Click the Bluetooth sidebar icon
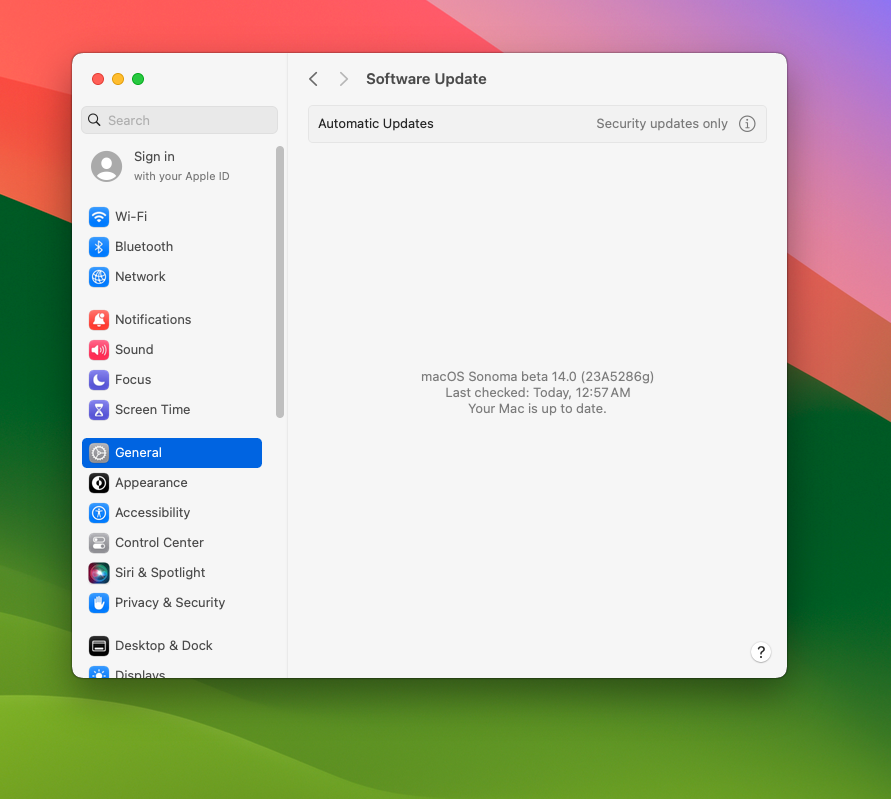 99,247
